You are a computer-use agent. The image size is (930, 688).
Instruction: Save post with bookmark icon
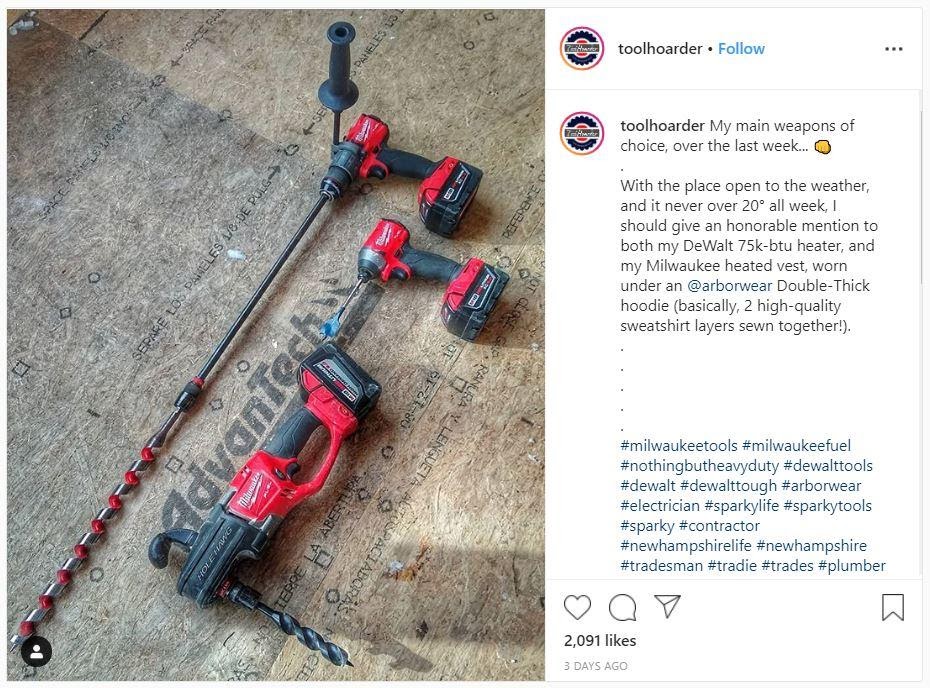(x=893, y=607)
